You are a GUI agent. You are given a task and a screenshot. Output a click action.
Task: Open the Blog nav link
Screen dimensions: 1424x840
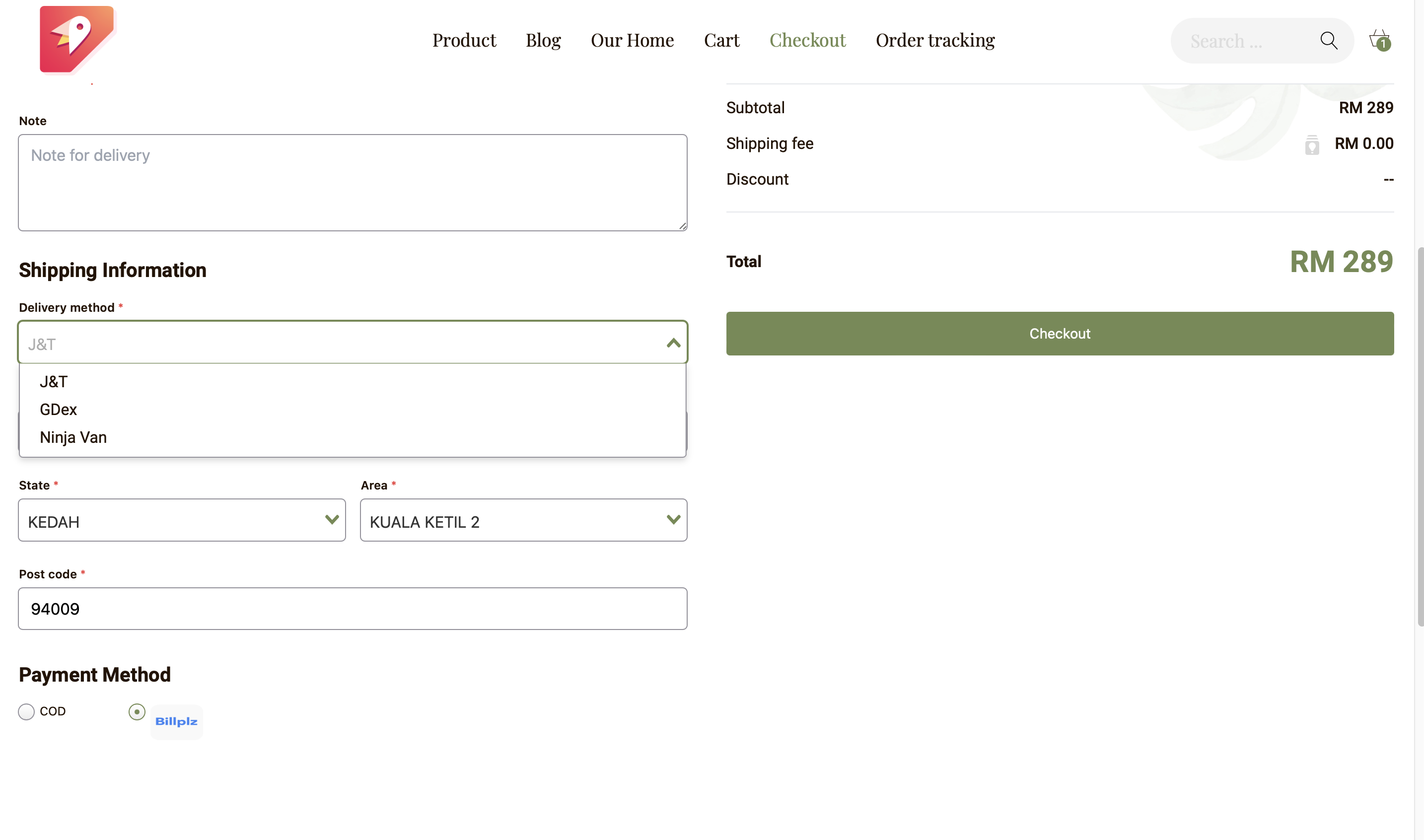click(543, 40)
